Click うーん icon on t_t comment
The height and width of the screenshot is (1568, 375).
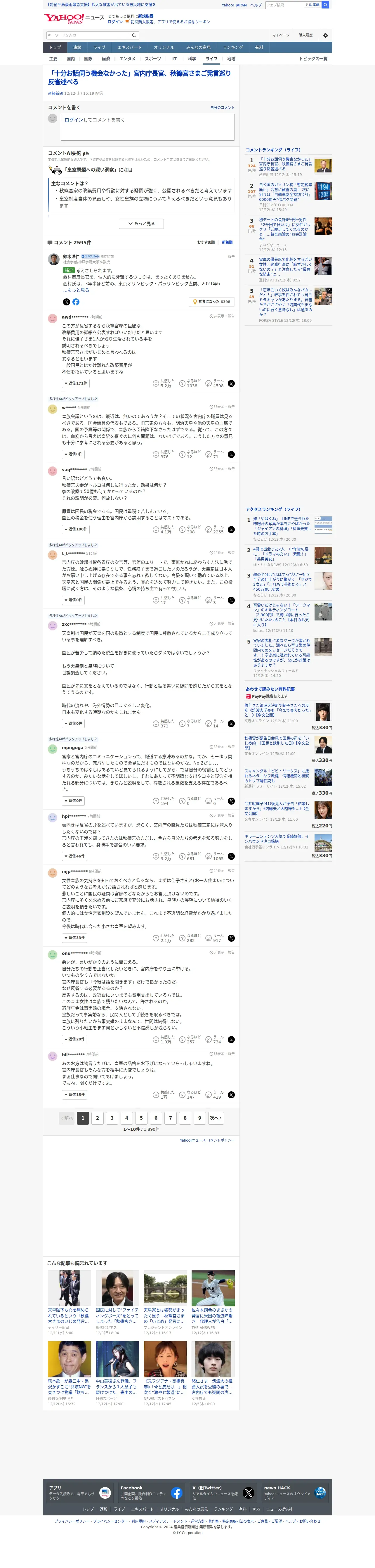(x=209, y=601)
